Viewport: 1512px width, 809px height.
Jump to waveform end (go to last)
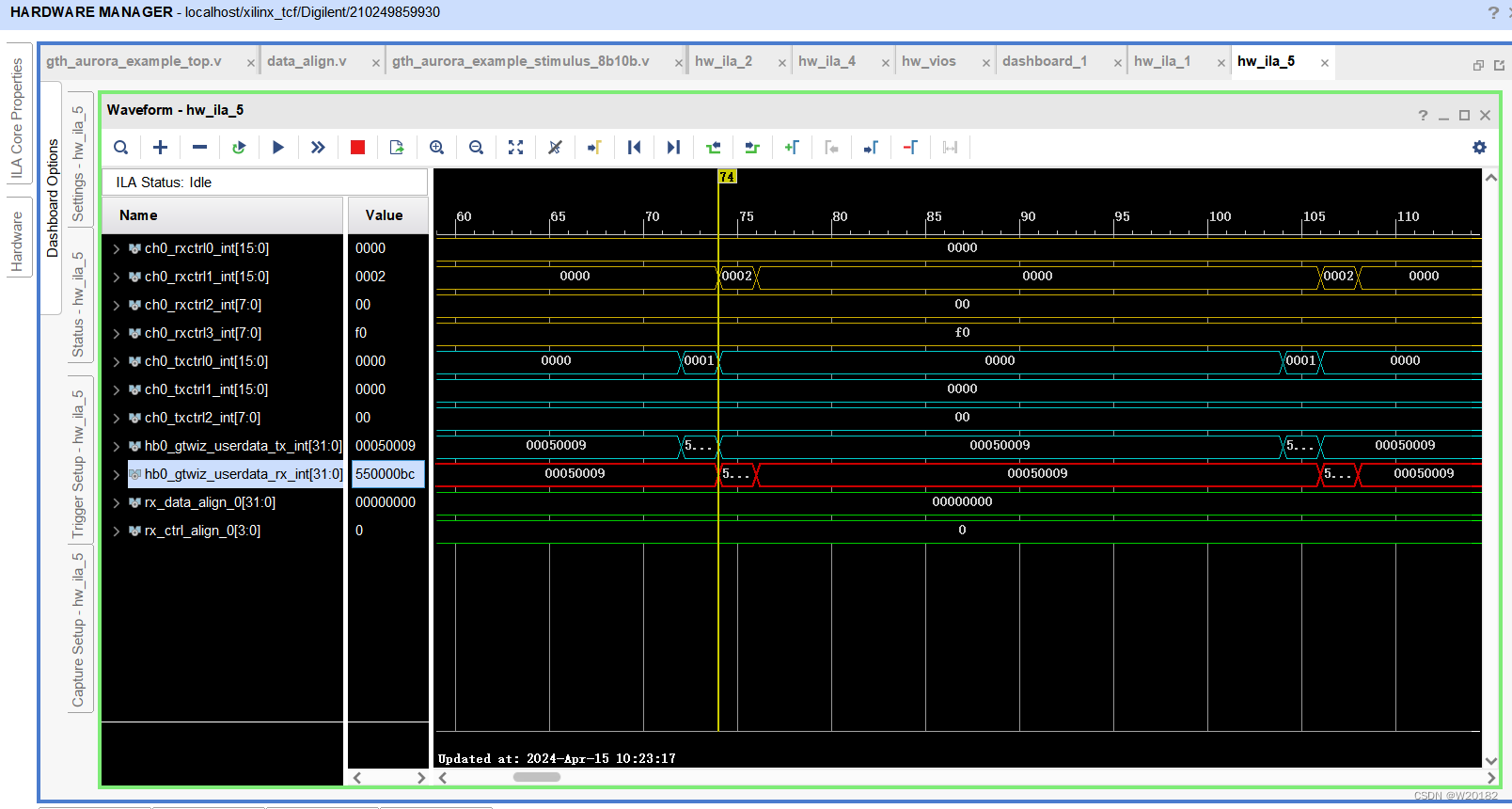coord(673,148)
